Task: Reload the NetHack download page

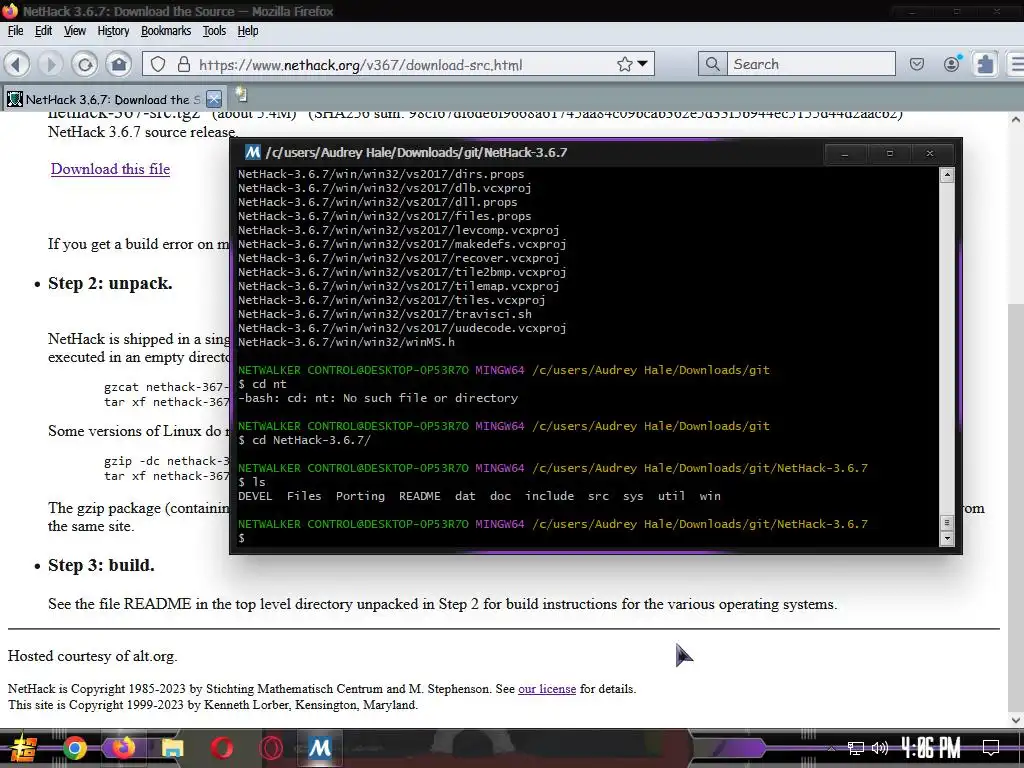Action: click(x=85, y=64)
